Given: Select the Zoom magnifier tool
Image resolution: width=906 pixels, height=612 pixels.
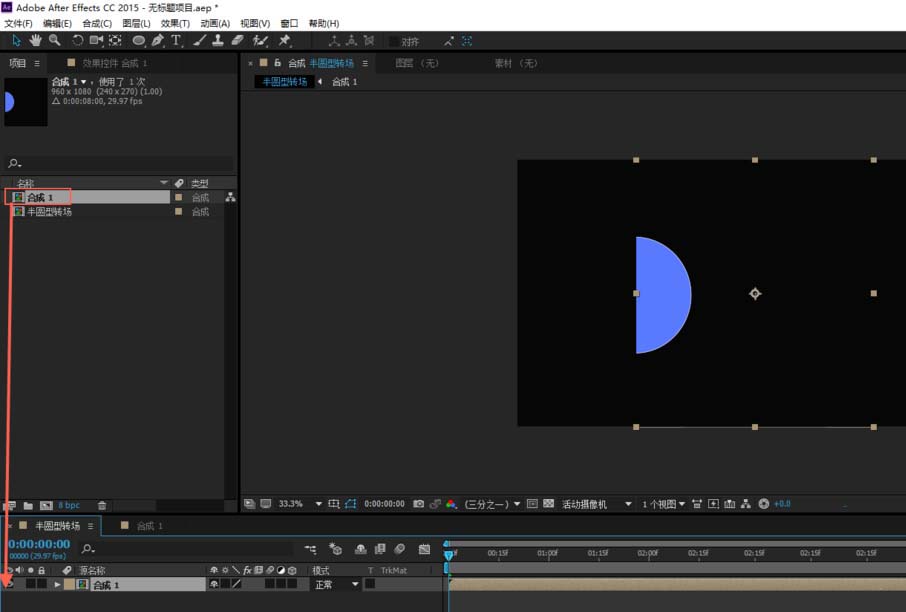Looking at the screenshot, I should (x=54, y=40).
